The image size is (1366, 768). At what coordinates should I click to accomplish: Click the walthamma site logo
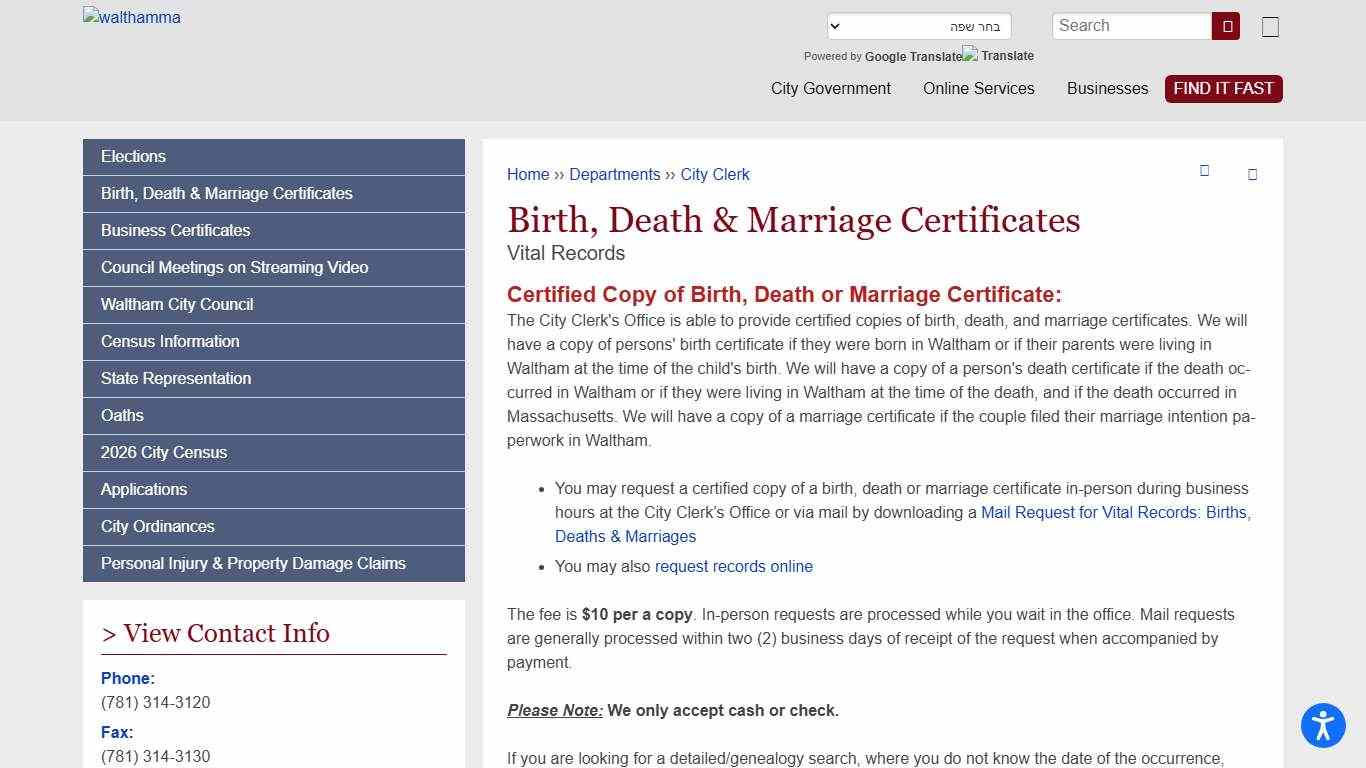(131, 17)
